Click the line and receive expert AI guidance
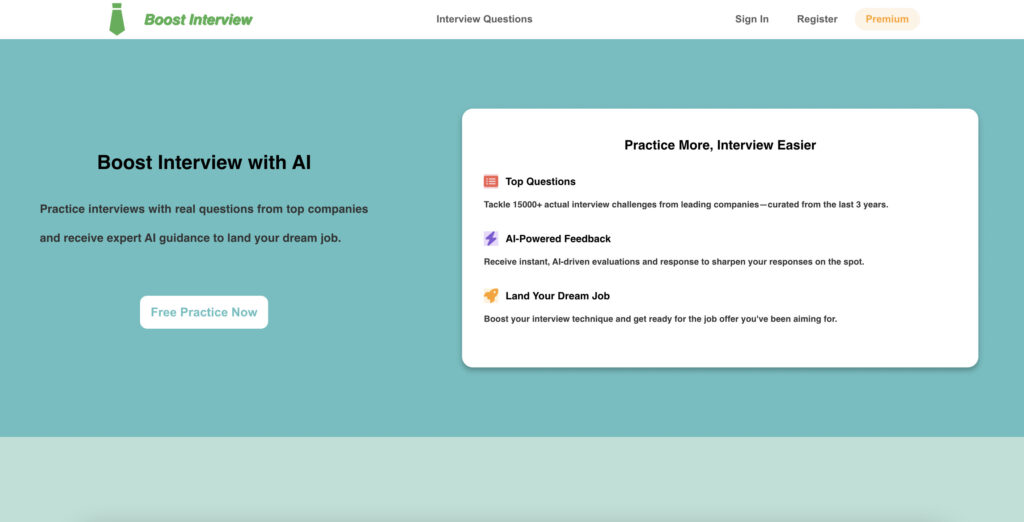This screenshot has width=1024, height=522. point(190,238)
